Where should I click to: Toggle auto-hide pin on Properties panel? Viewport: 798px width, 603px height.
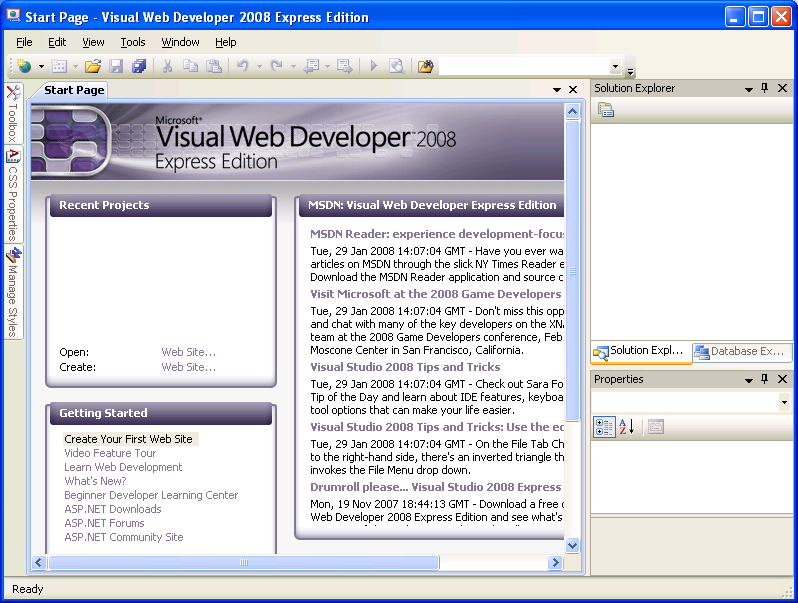pyautogui.click(x=764, y=379)
